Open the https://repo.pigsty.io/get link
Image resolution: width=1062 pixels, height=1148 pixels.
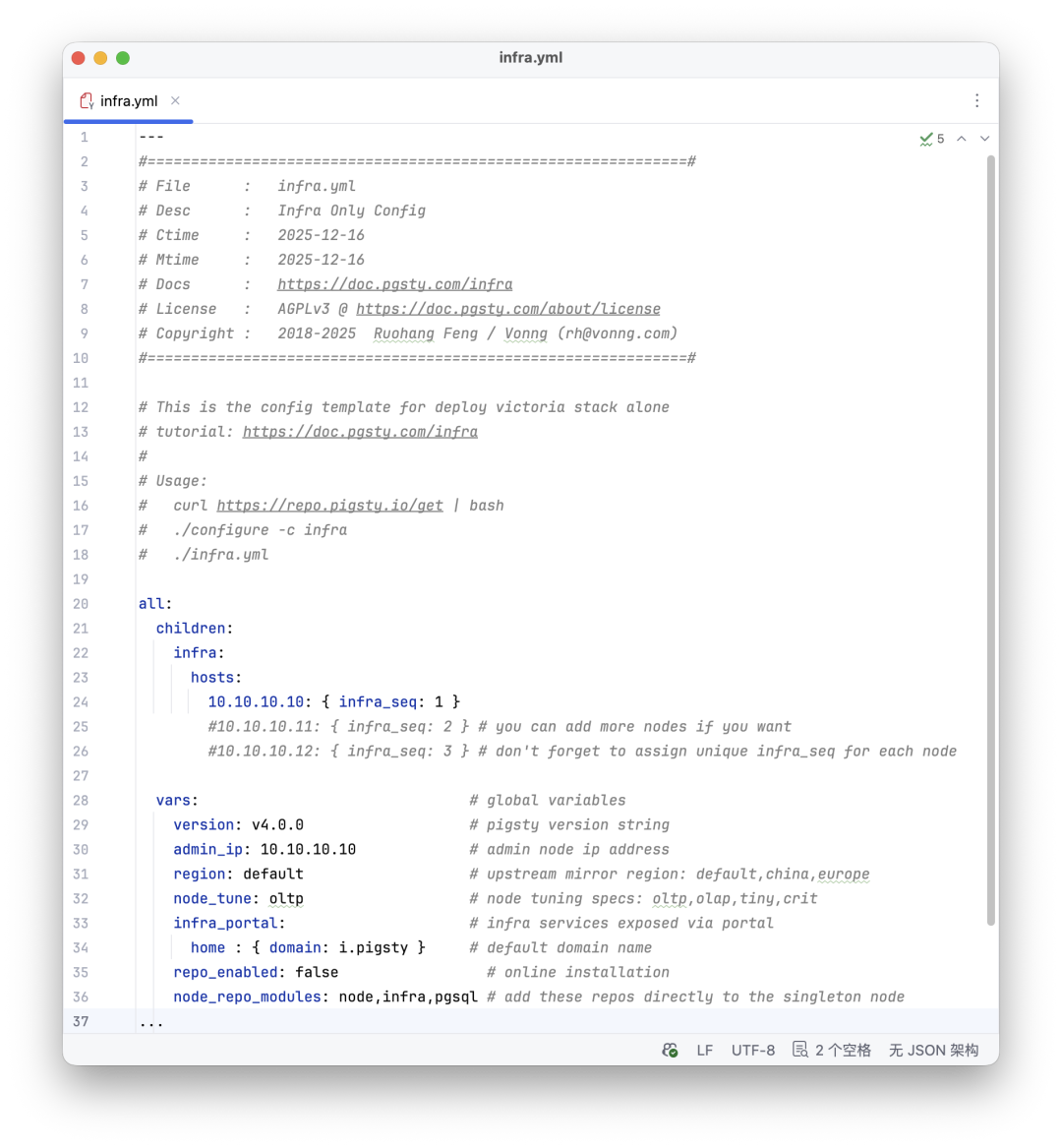coord(329,505)
